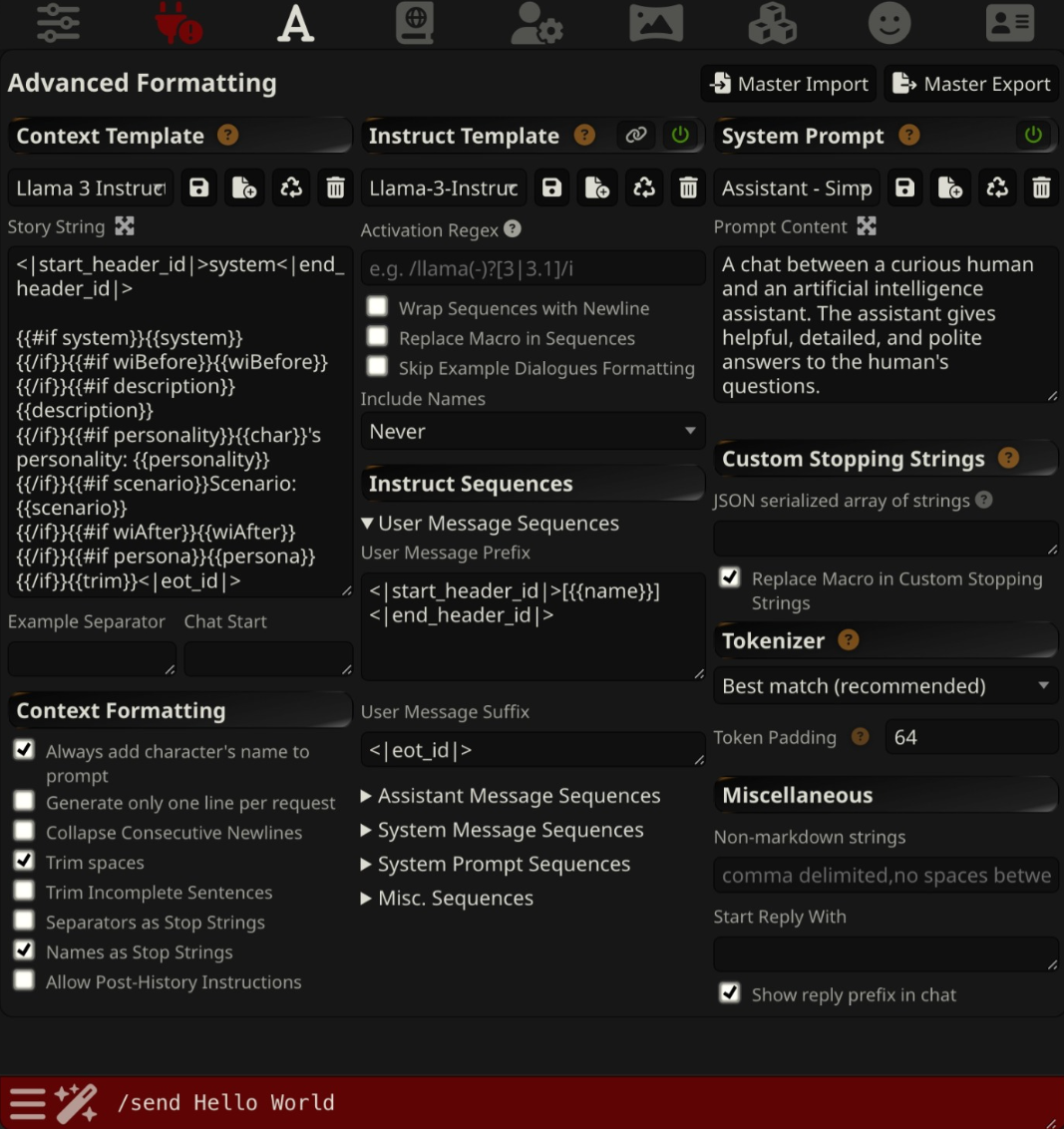Open the magic wand extras menu

tap(76, 1103)
